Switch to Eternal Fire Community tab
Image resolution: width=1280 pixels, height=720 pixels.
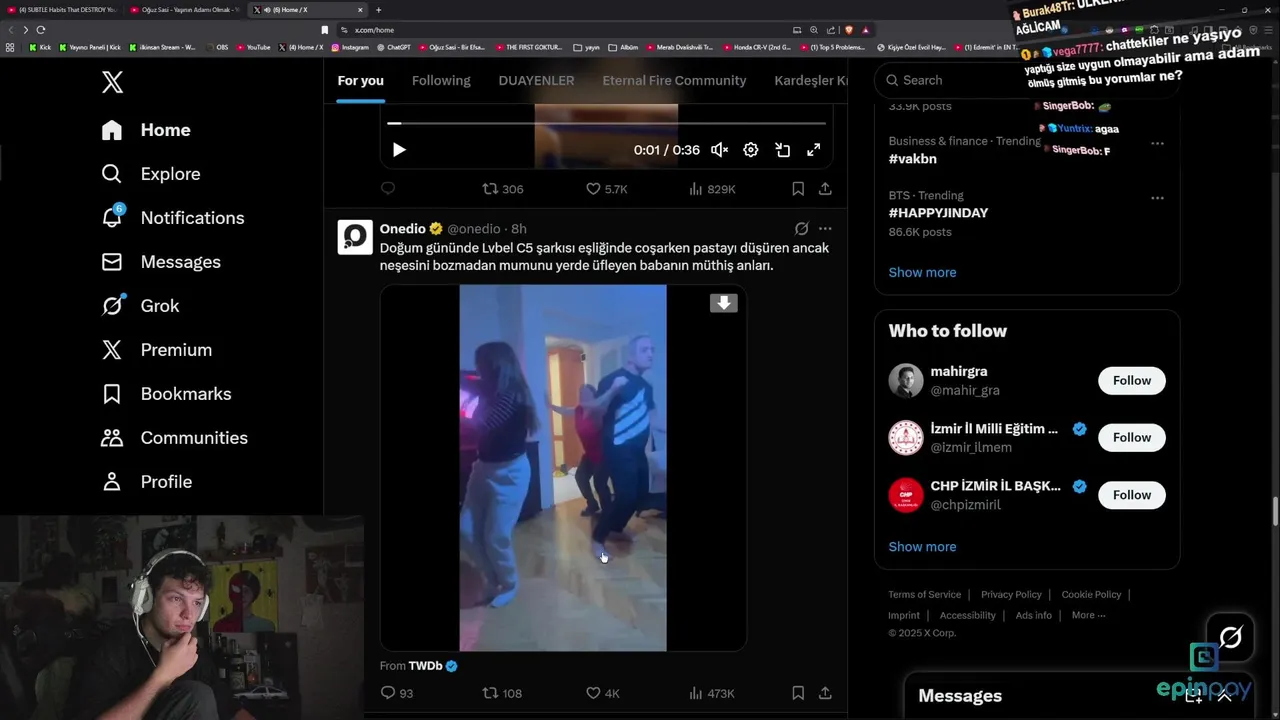[674, 80]
